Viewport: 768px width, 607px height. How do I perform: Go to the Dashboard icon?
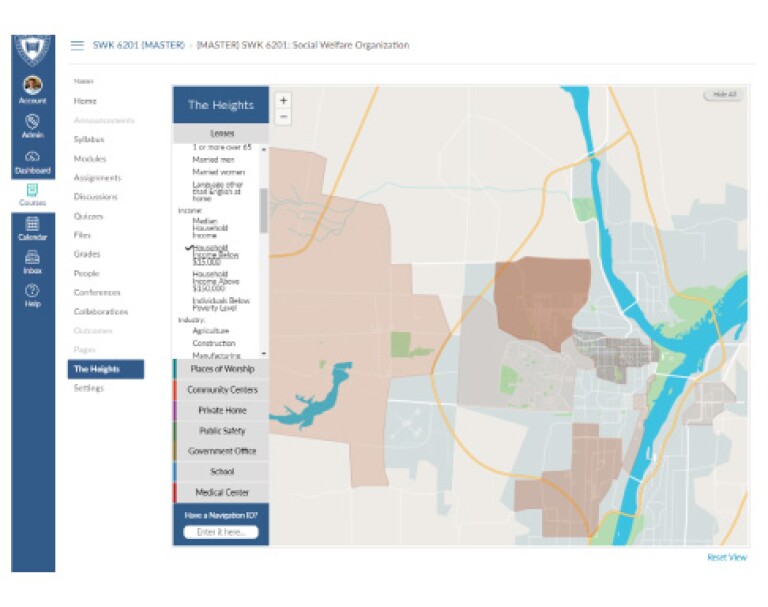coord(32,157)
